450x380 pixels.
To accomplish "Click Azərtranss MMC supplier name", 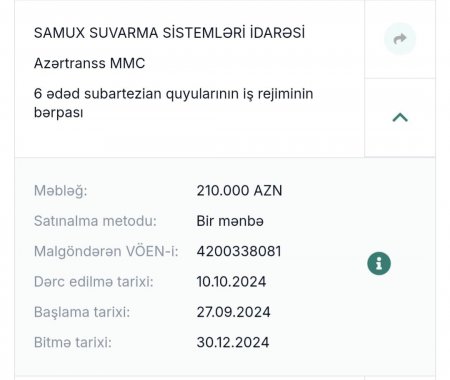I will pos(89,63).
